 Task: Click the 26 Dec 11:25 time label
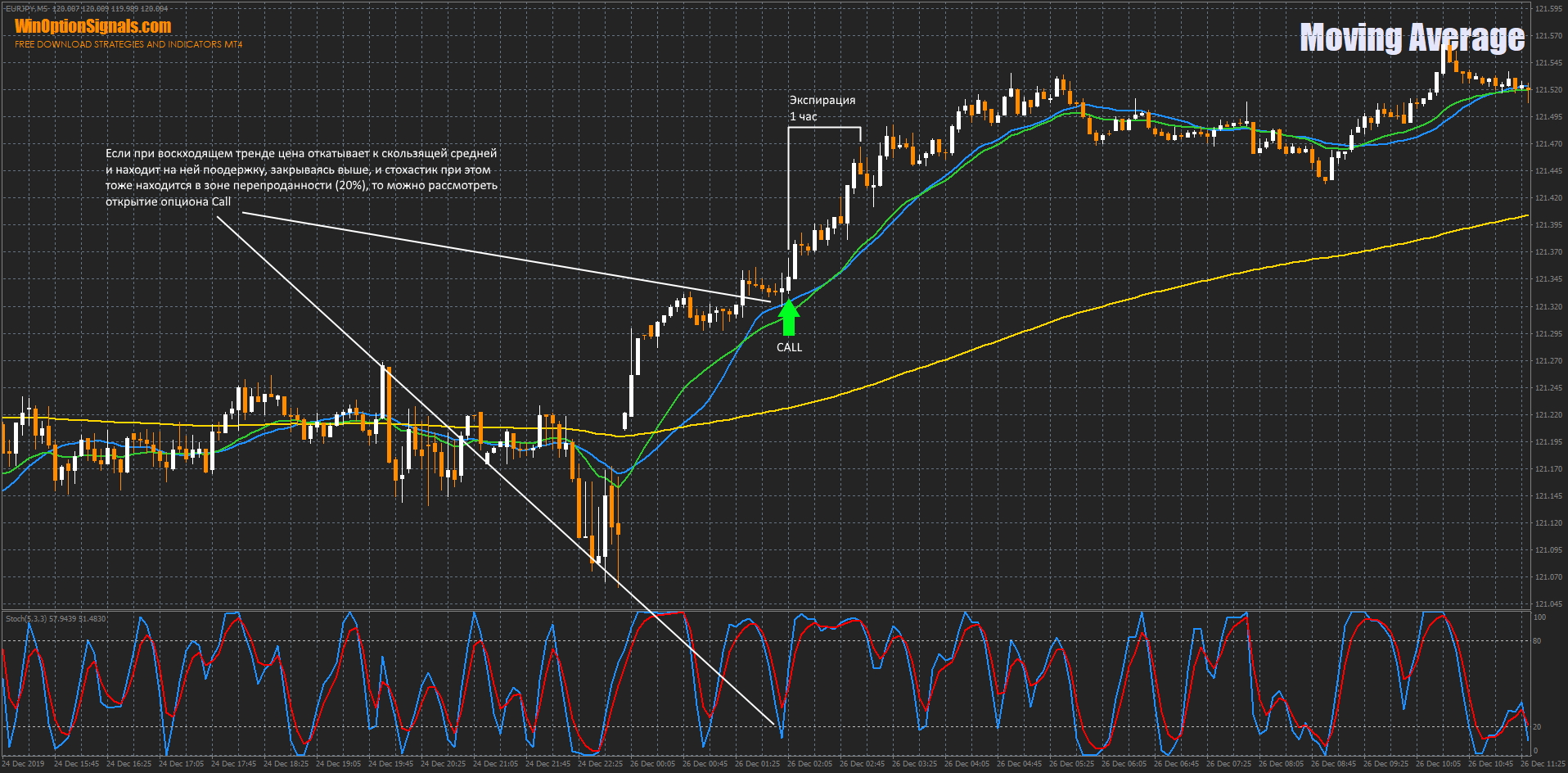click(1543, 764)
